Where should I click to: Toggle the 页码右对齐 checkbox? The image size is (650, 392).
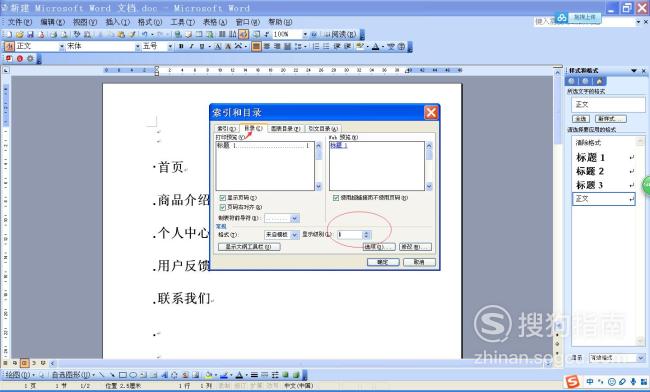click(223, 207)
